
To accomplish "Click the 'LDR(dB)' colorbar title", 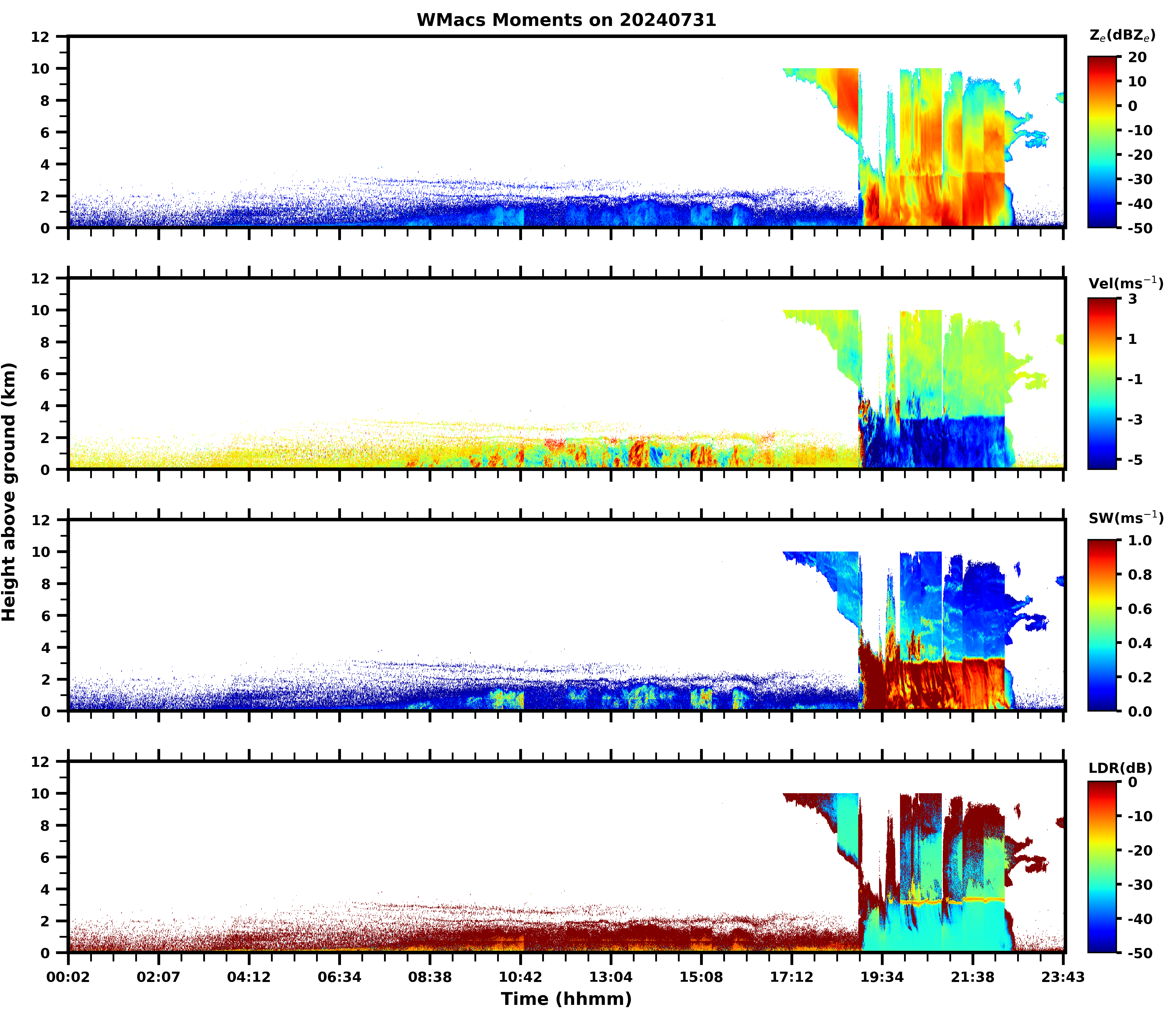I will tap(1120, 768).
